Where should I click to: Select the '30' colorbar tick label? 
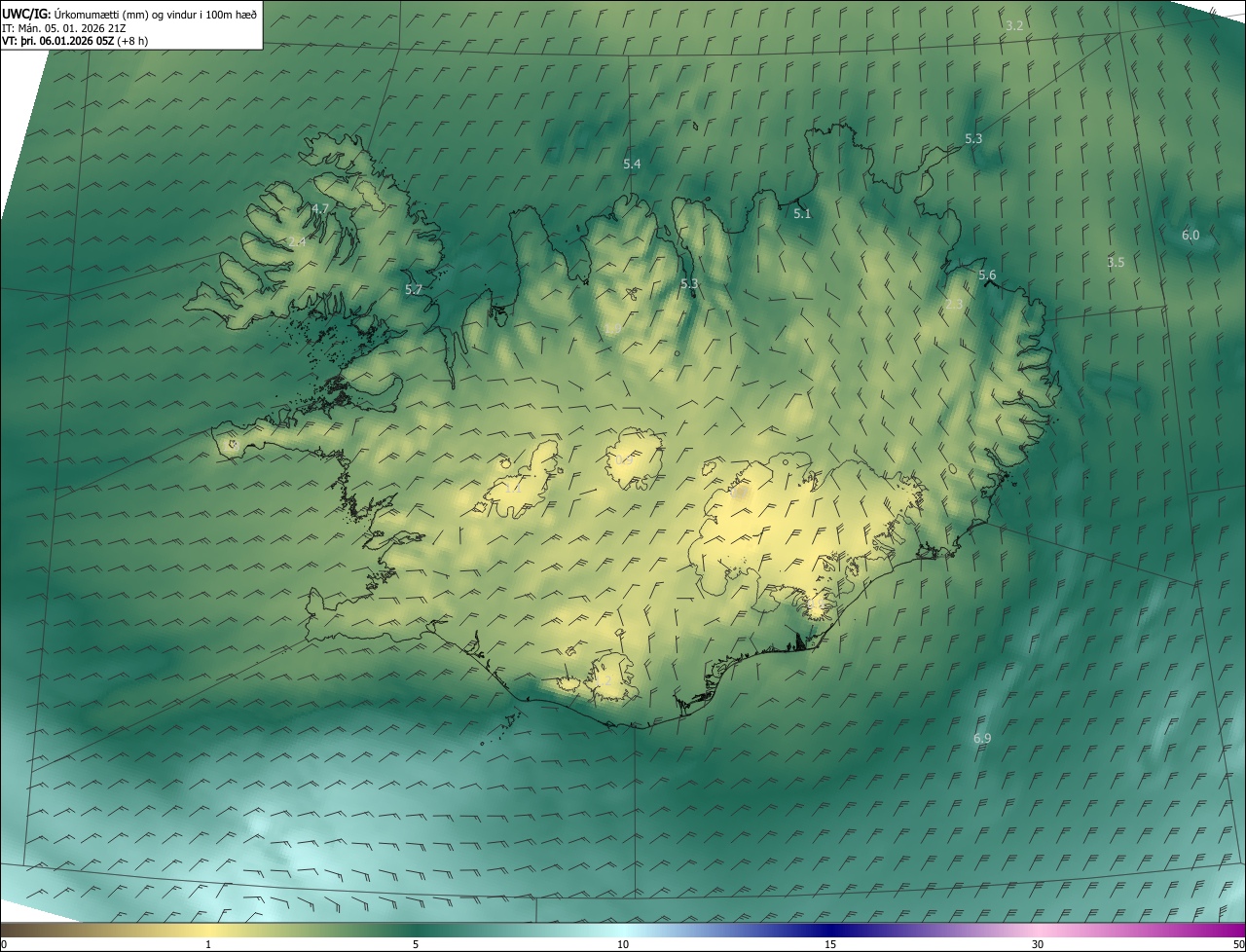(x=1038, y=944)
